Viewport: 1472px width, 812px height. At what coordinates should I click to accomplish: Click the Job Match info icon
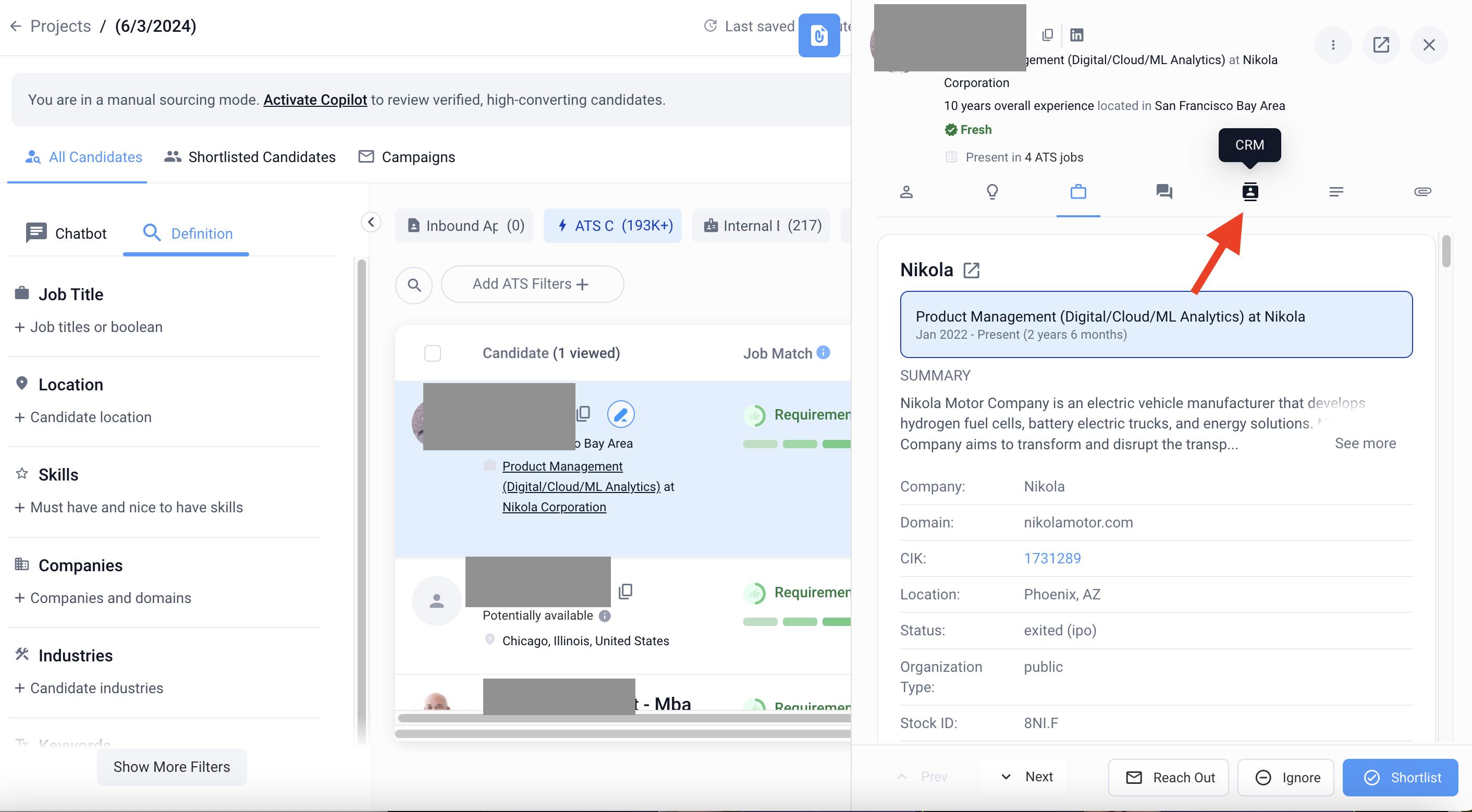click(823, 352)
